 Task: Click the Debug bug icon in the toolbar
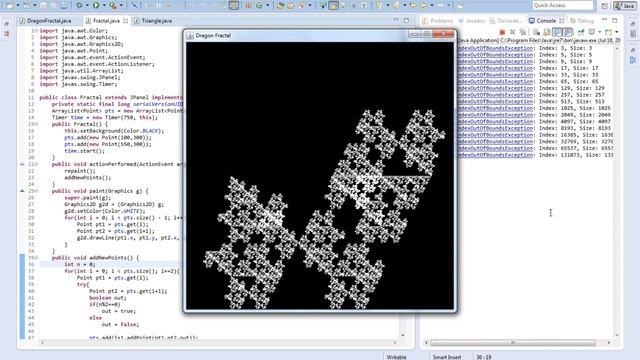(x=79, y=5)
